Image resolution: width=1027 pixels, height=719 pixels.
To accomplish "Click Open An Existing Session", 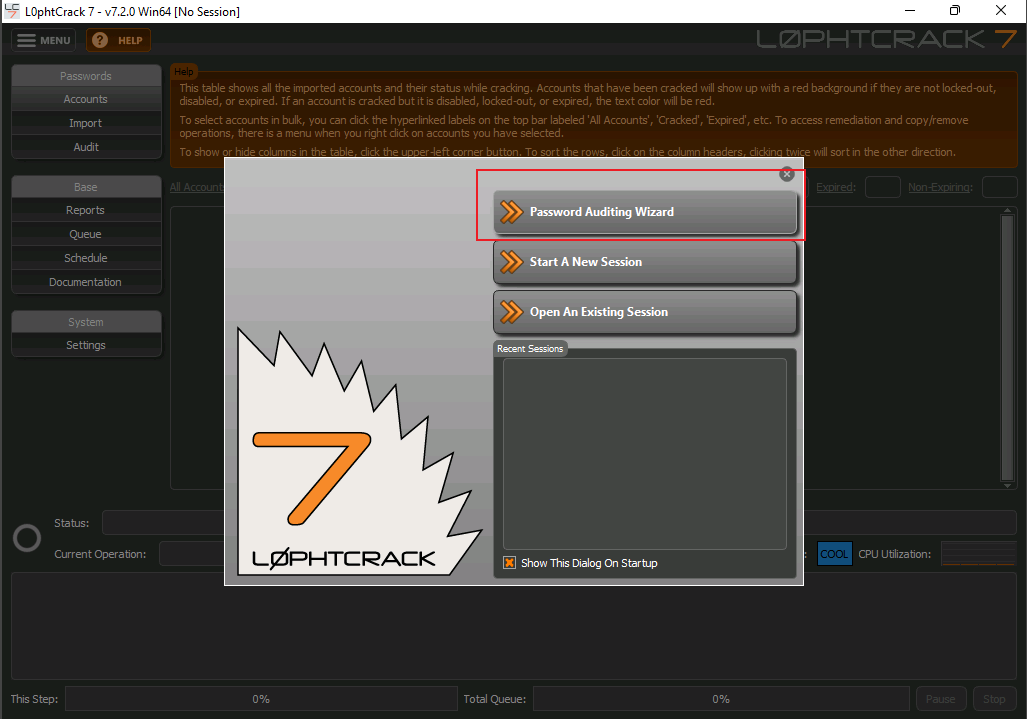I will 645,312.
